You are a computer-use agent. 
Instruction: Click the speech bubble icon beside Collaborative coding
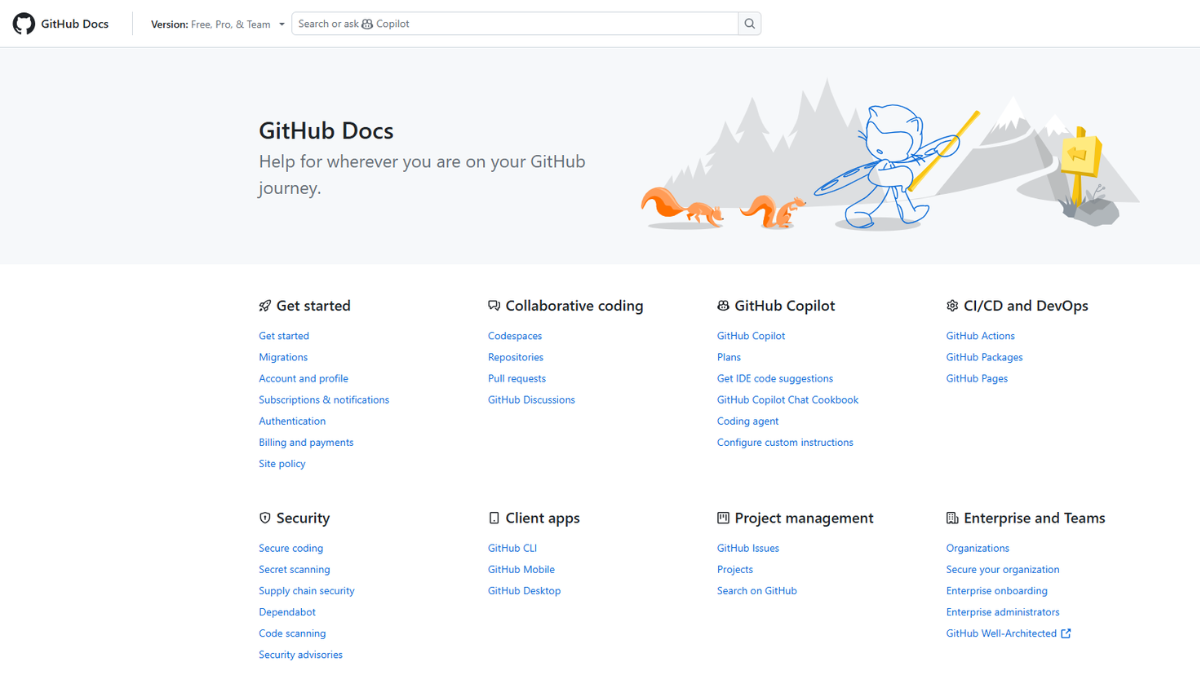click(493, 305)
